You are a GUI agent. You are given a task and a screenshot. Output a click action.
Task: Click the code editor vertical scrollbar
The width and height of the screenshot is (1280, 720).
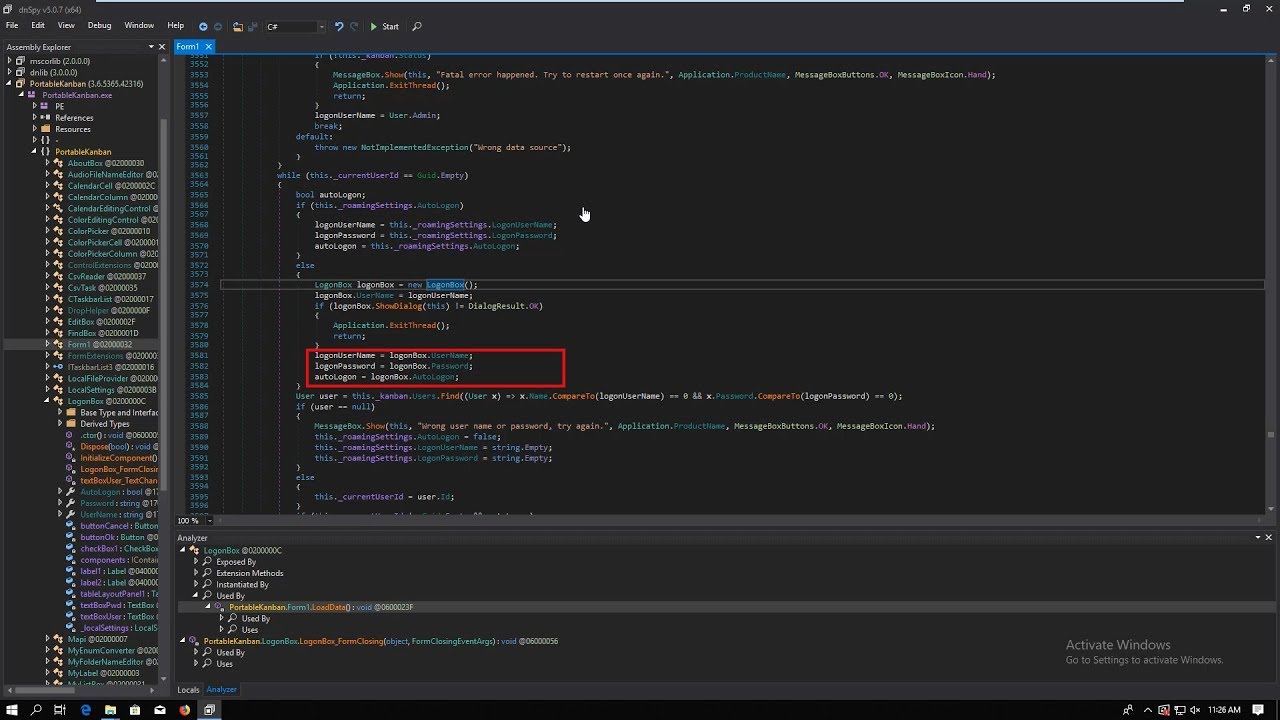click(x=1271, y=285)
